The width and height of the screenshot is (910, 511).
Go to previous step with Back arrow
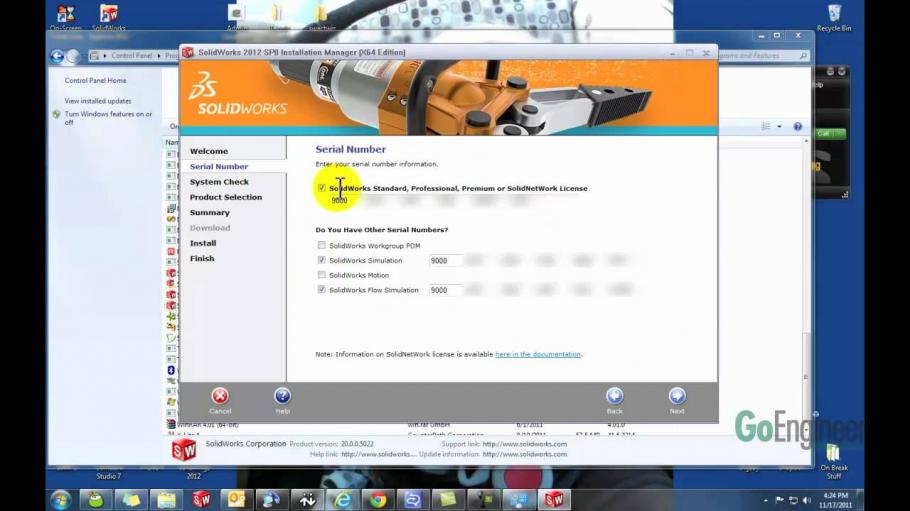point(615,396)
